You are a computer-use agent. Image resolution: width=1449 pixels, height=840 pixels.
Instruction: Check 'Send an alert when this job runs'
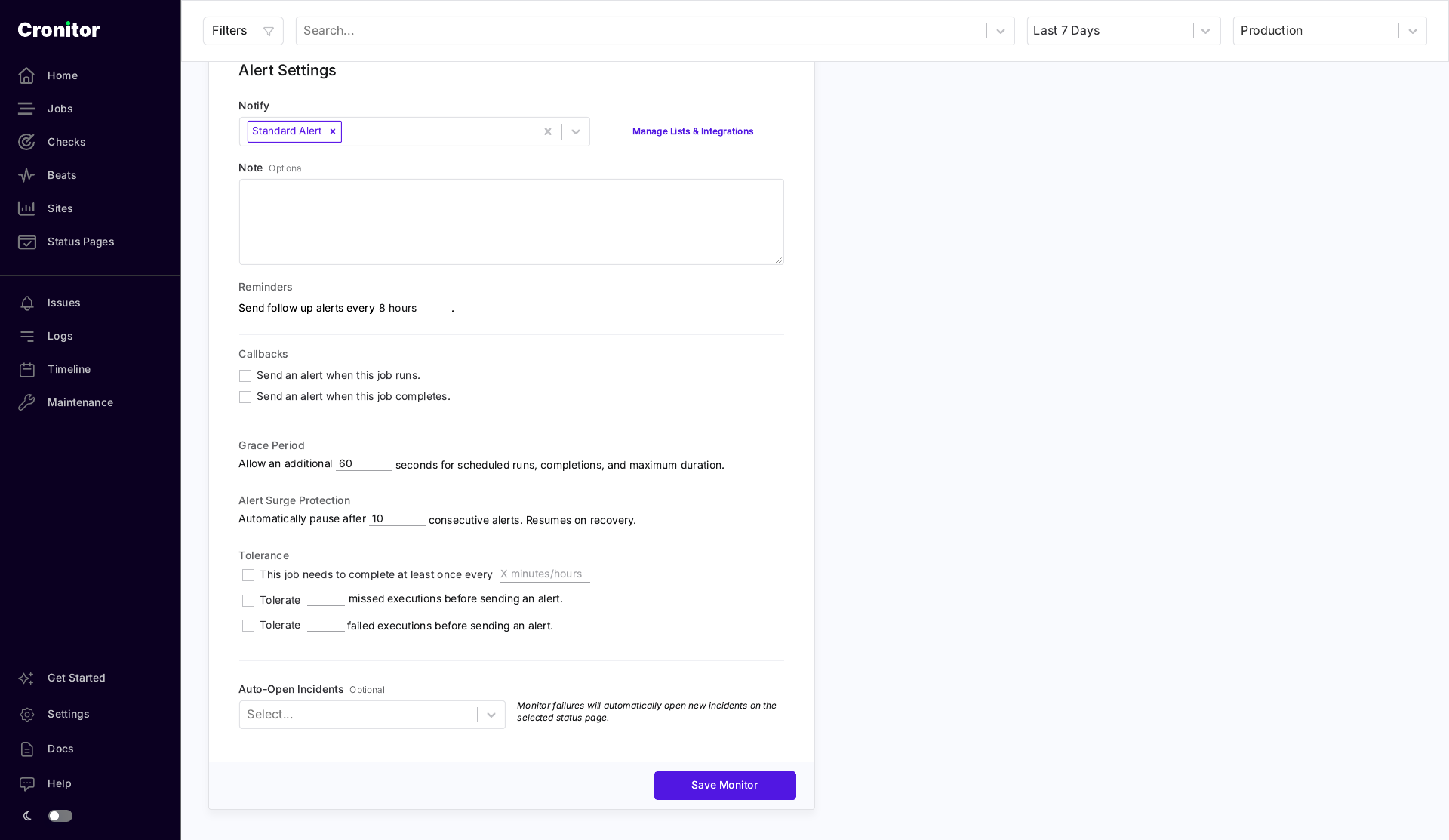tap(245, 376)
